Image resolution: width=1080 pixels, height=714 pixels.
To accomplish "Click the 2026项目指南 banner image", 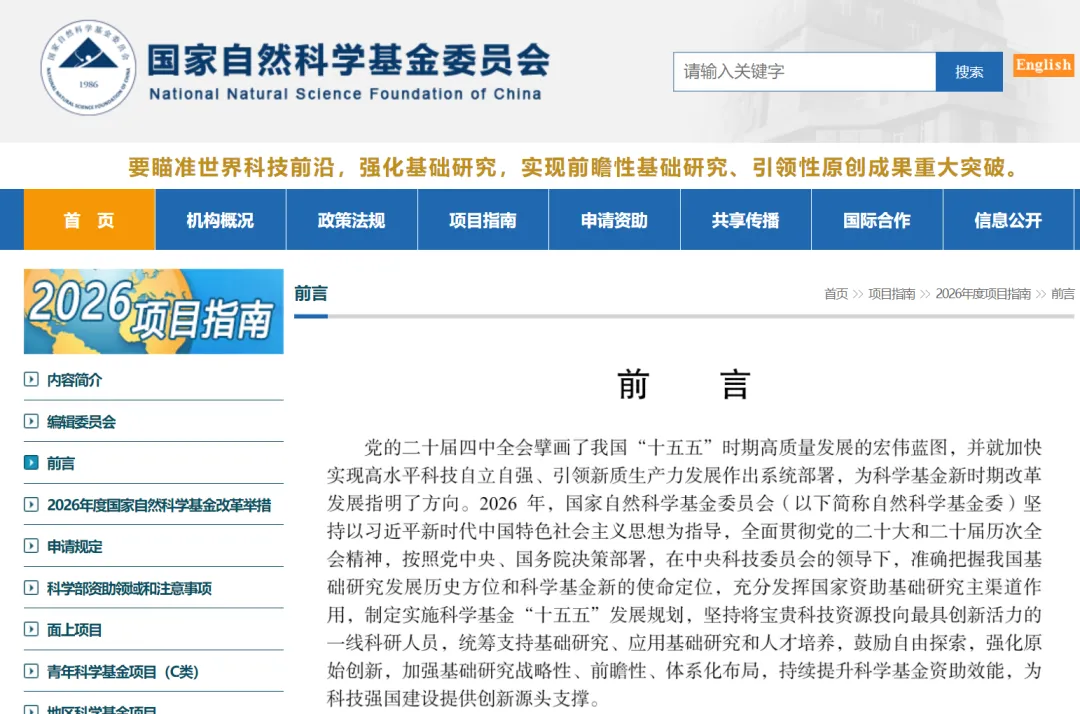I will click(x=154, y=311).
